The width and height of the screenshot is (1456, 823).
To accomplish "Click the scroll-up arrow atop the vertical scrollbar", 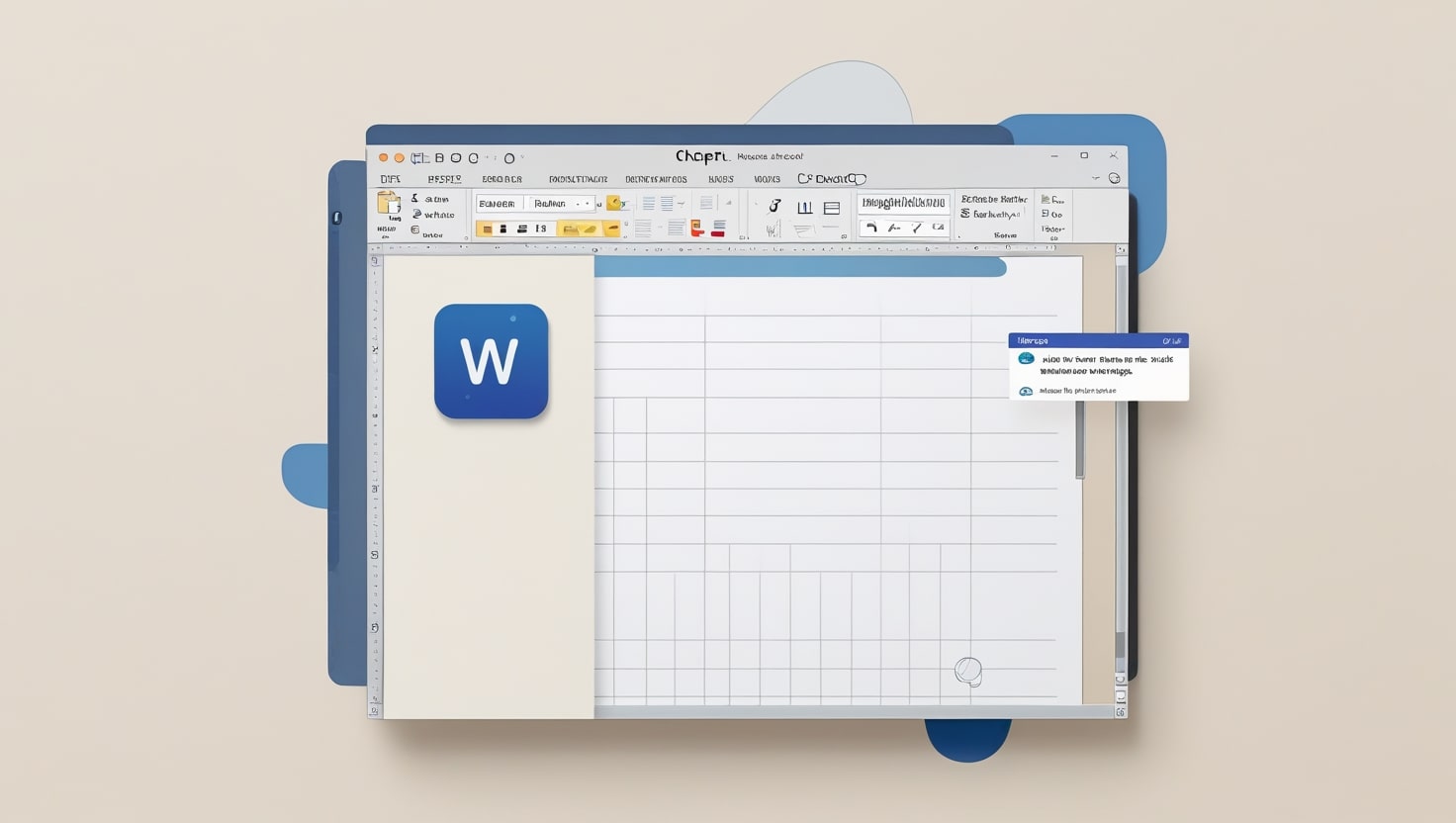I will (1121, 250).
